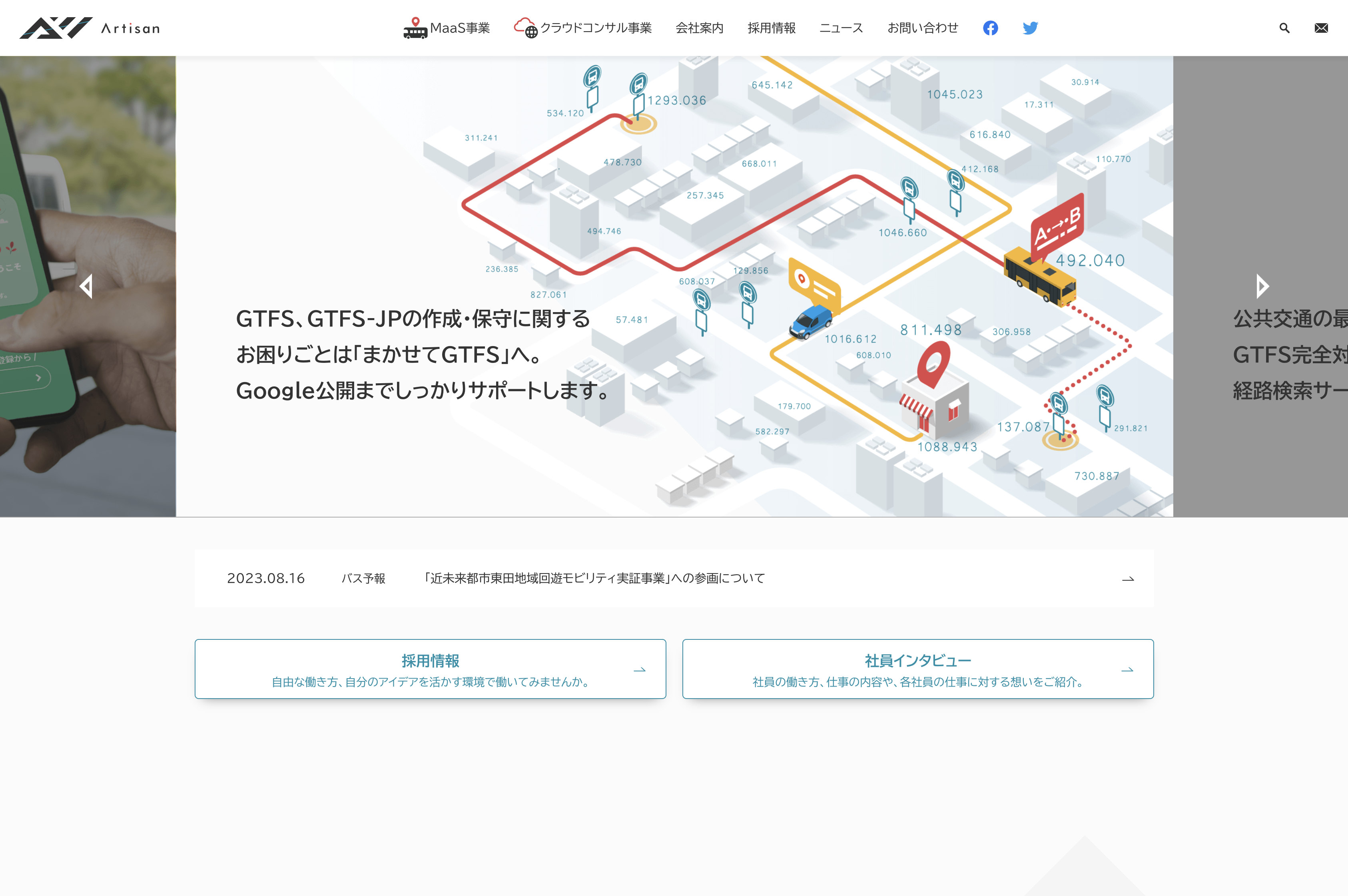This screenshot has width=1348, height=896.
Task: Open the クラウドコンサル事業 menu item
Action: [582, 28]
